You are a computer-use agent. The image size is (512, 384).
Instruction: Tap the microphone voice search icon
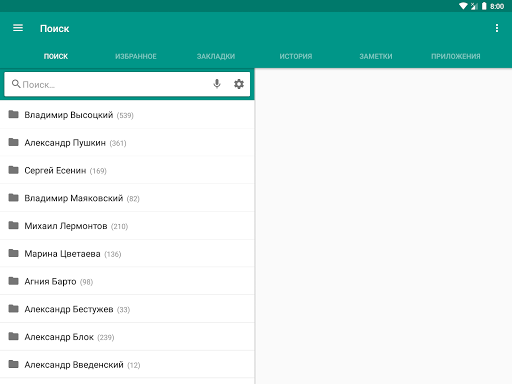click(217, 84)
